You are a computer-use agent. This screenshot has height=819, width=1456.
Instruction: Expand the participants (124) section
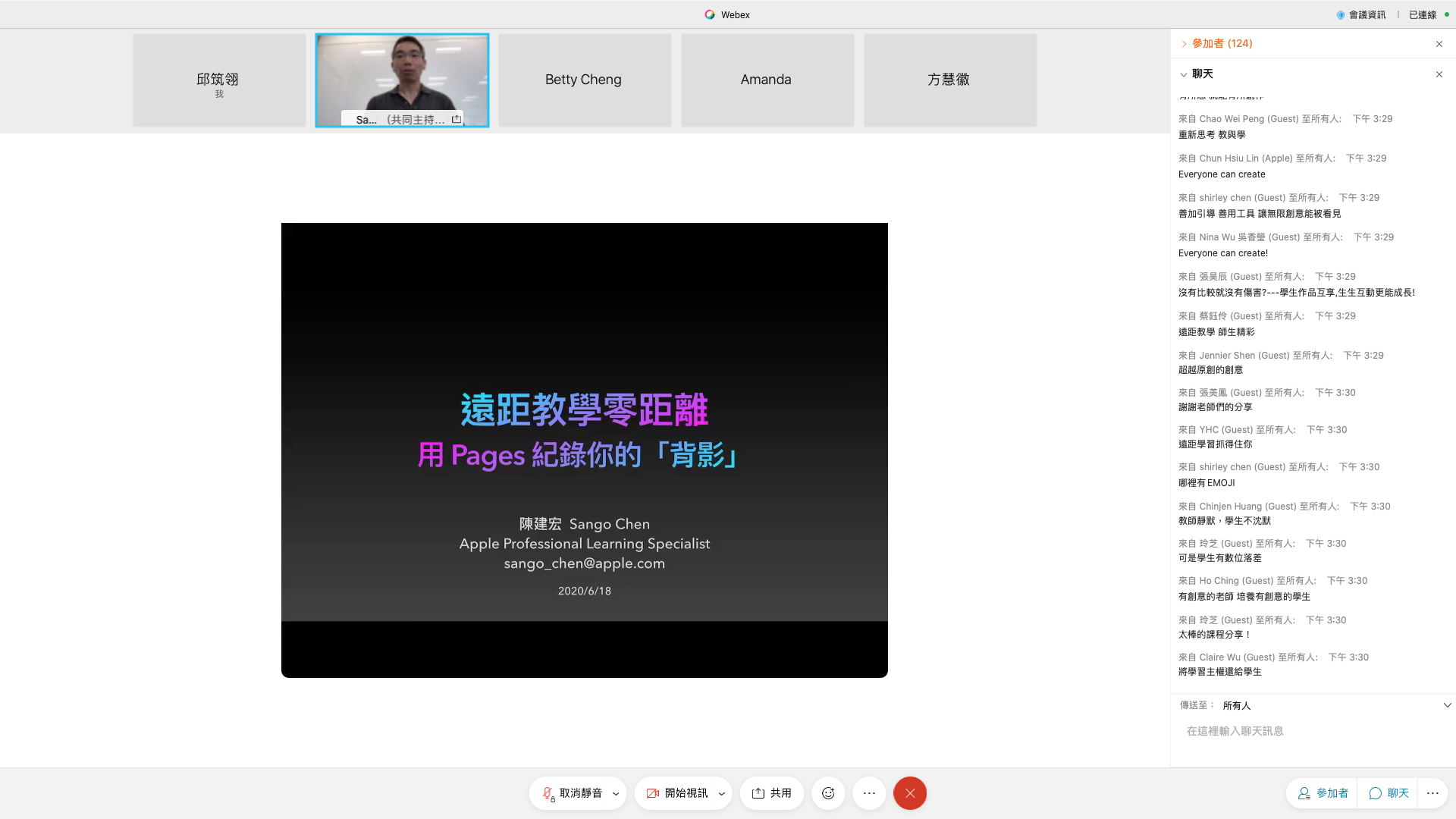1184,44
